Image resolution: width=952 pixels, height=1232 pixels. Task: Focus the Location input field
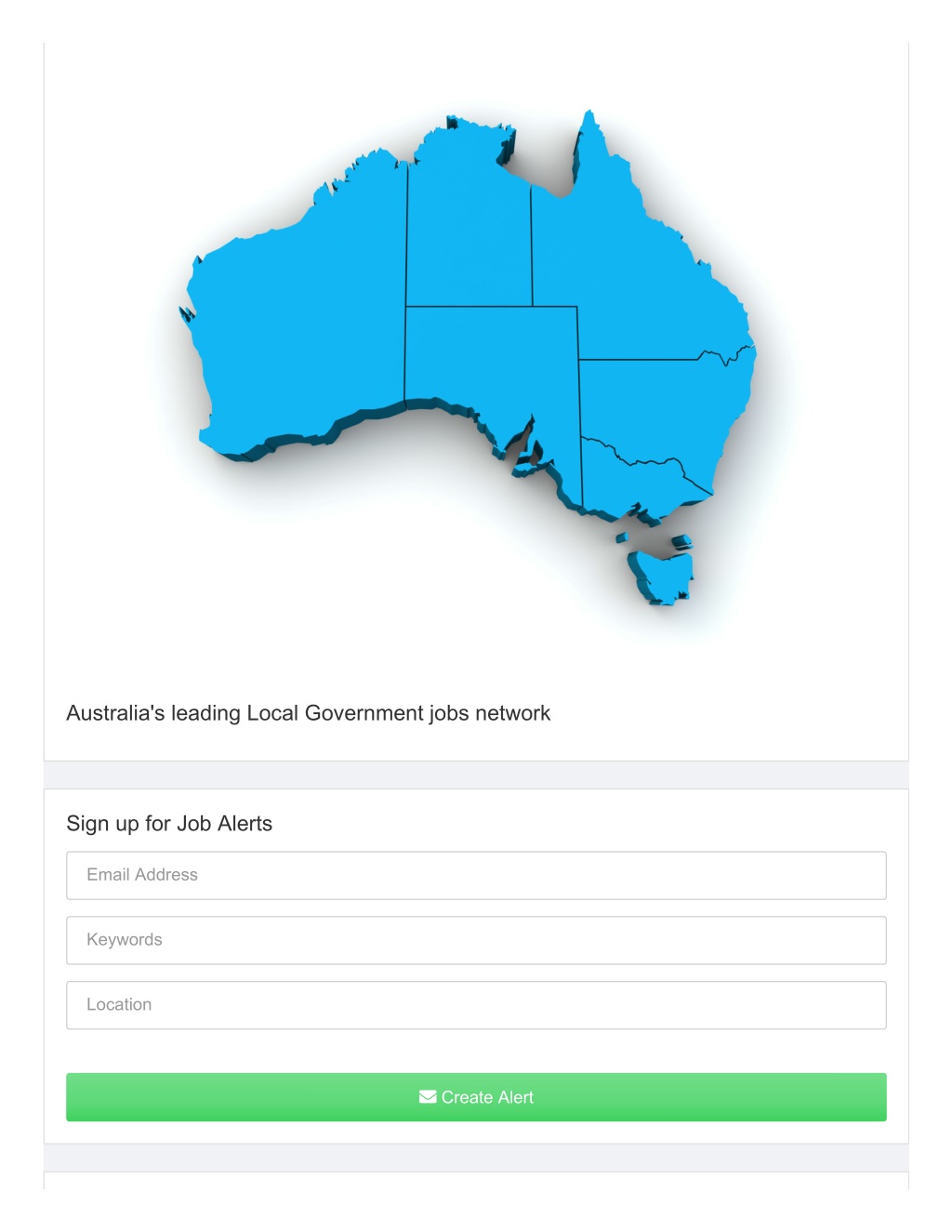(x=476, y=1005)
